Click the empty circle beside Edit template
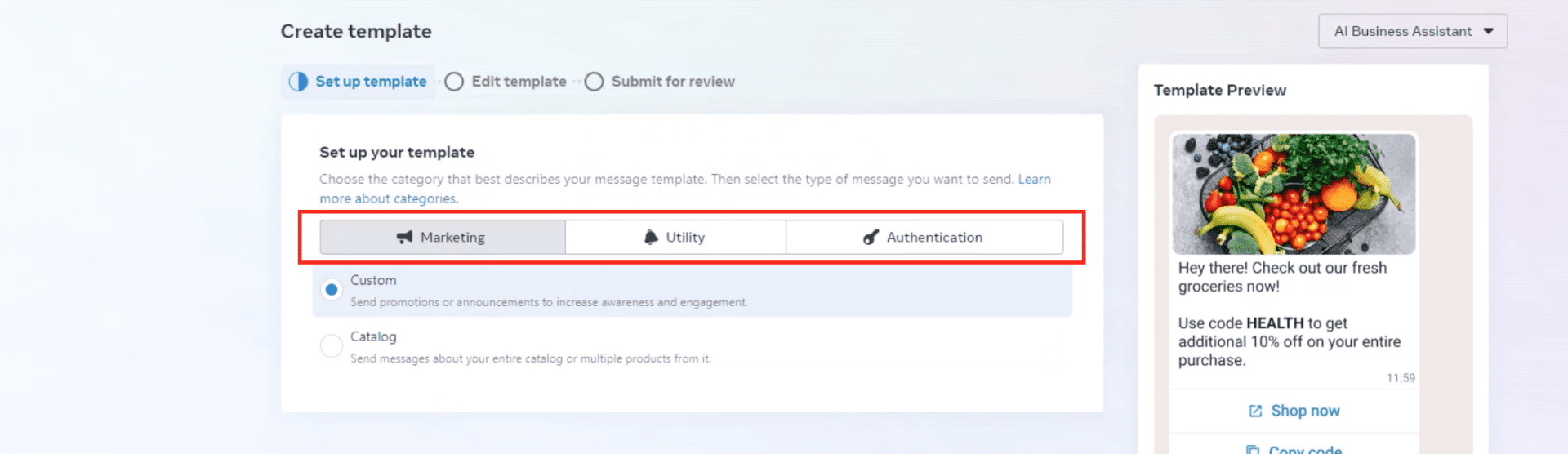 click(454, 82)
